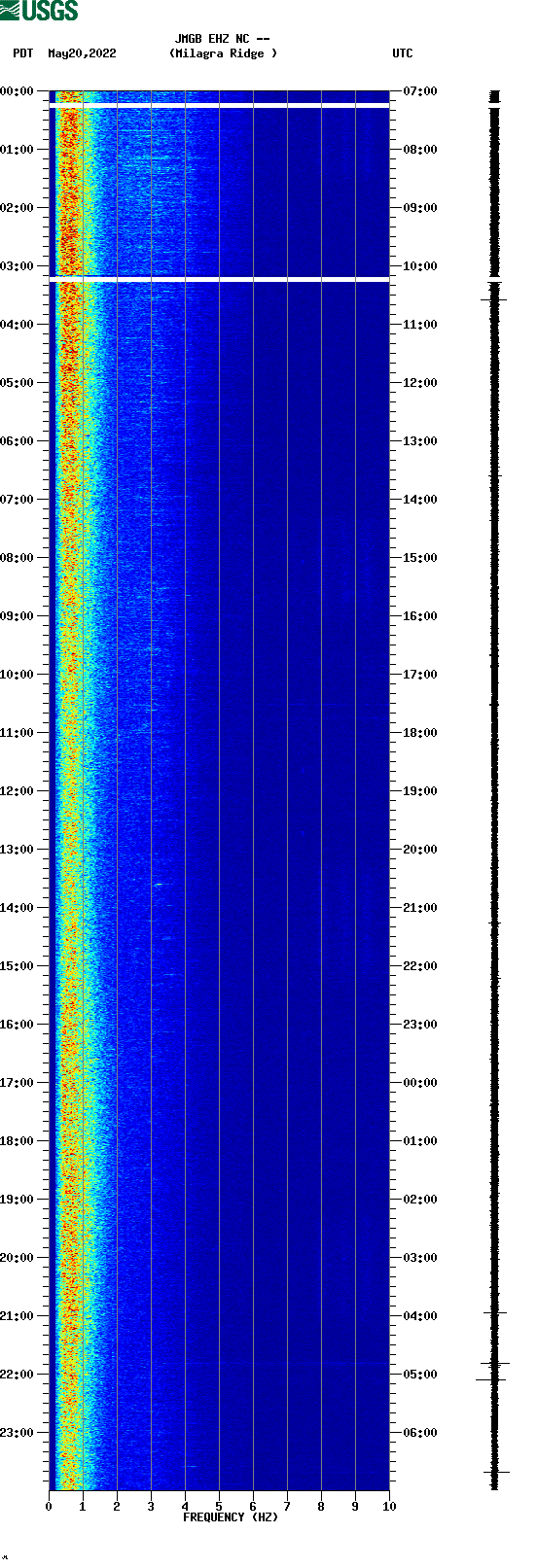The width and height of the screenshot is (537, 1568).
Task: Click the 06:00 UTC time label
Action: click(x=420, y=1433)
